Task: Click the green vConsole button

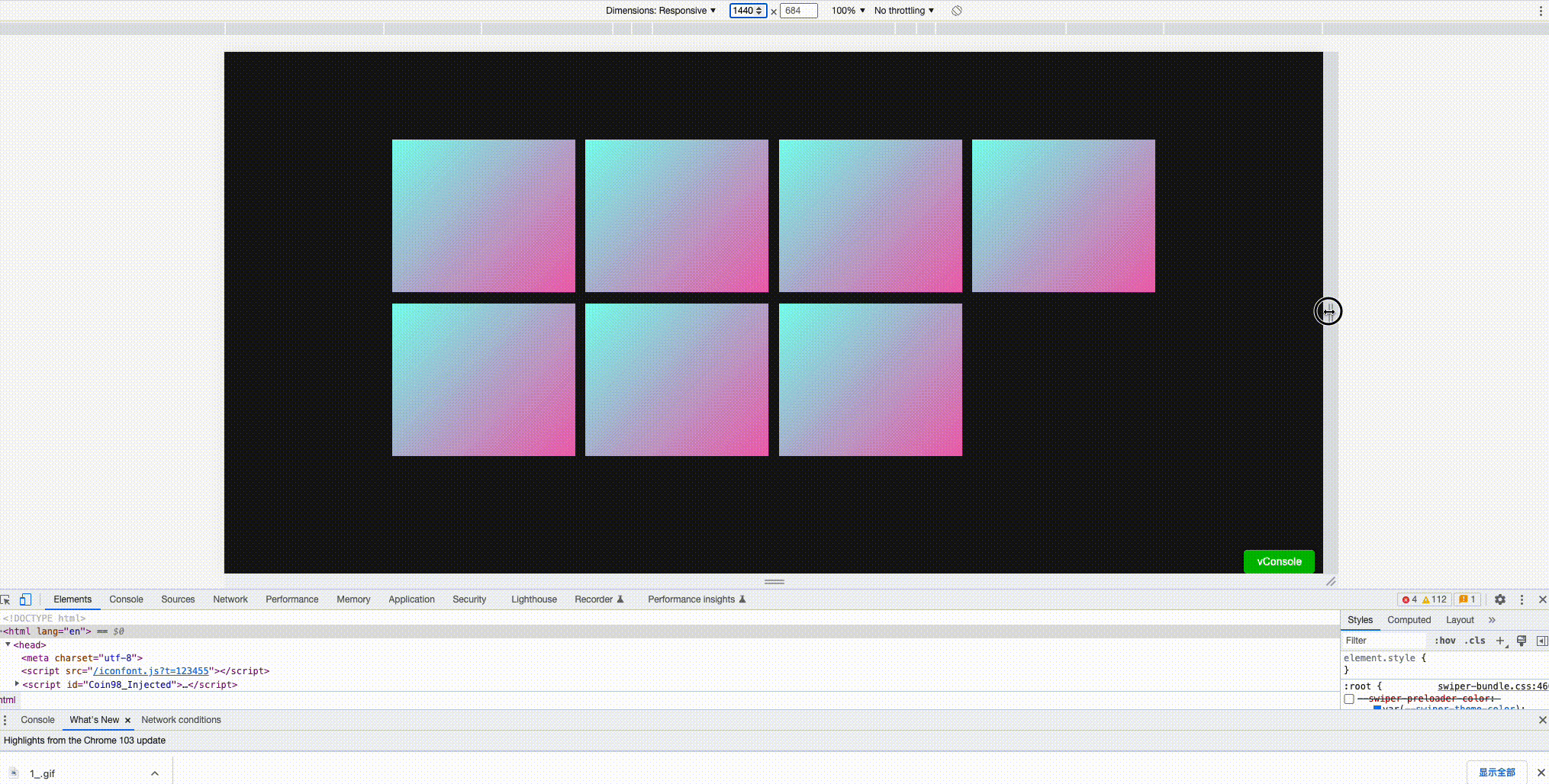Action: (1279, 561)
